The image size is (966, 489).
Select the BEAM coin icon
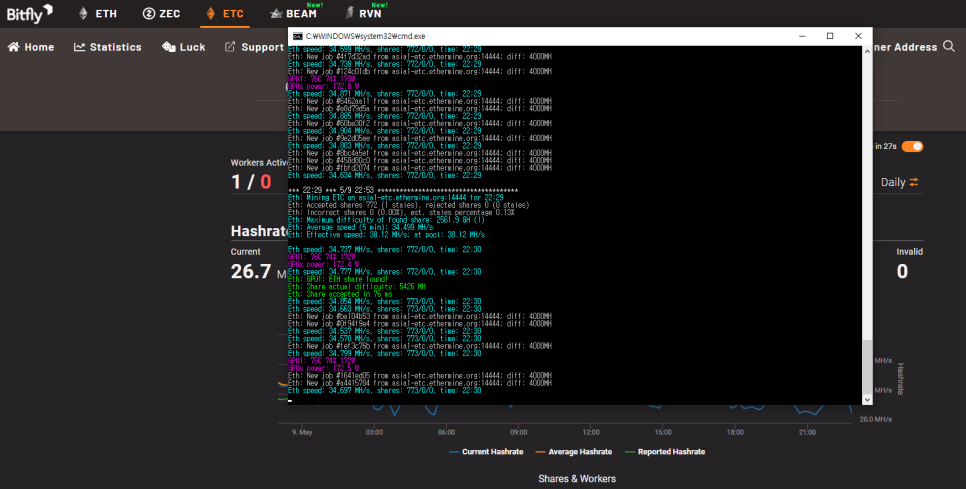click(x=277, y=14)
